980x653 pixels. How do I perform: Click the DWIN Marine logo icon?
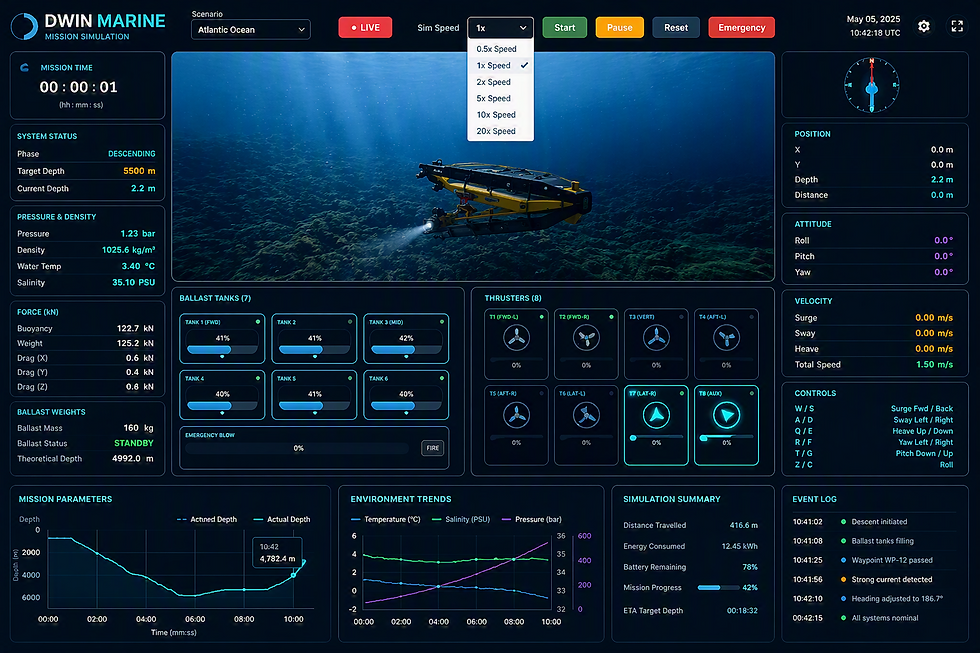point(25,27)
